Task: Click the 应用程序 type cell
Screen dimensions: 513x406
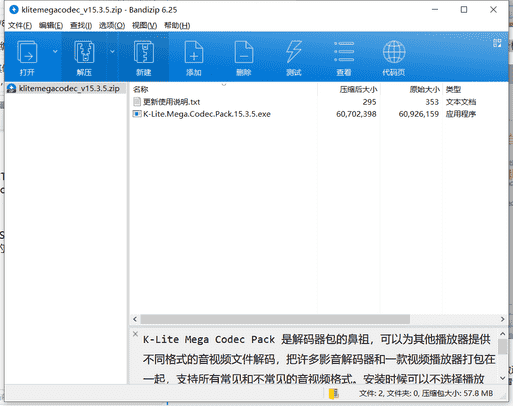Action: 461,114
